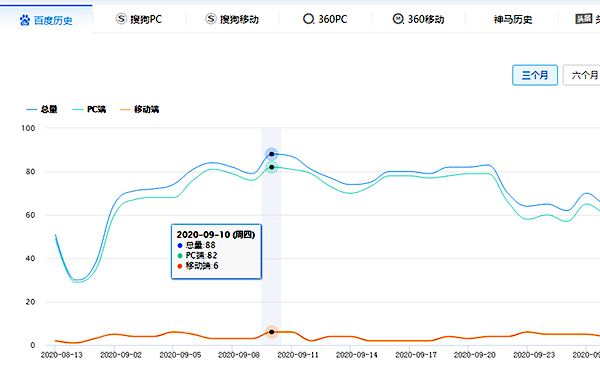The width and height of the screenshot is (600, 374).
Task: Click y-axis value 80
Action: [x=30, y=172]
